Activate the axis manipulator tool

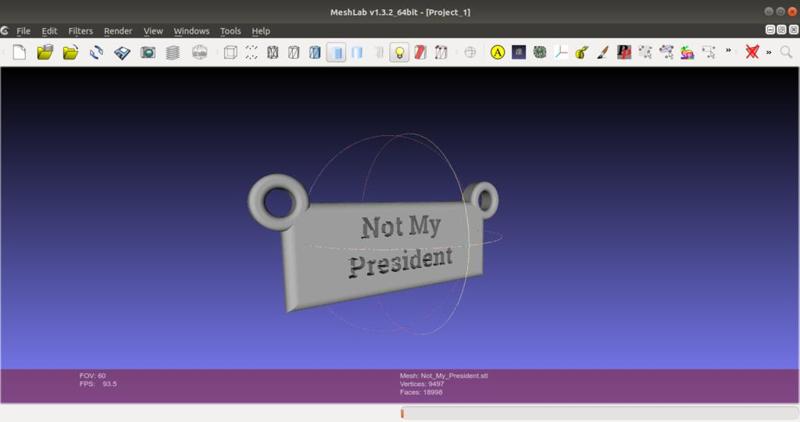click(561, 52)
